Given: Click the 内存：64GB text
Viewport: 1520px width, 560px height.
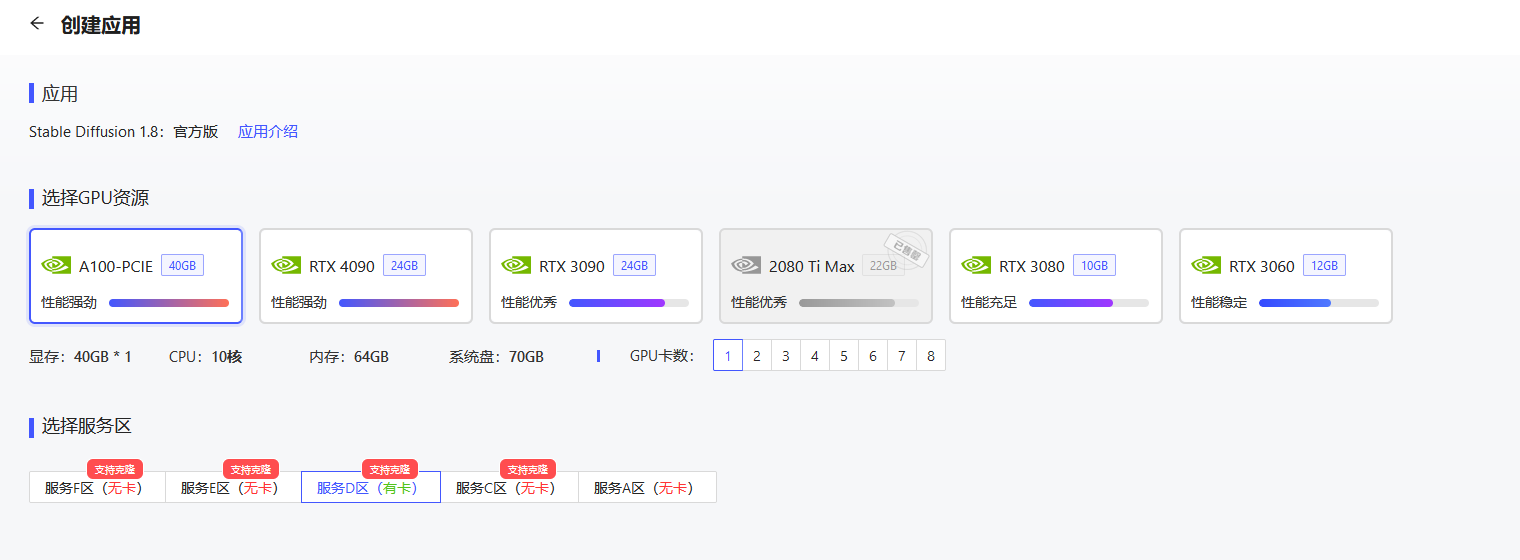Looking at the screenshot, I should point(349,356).
